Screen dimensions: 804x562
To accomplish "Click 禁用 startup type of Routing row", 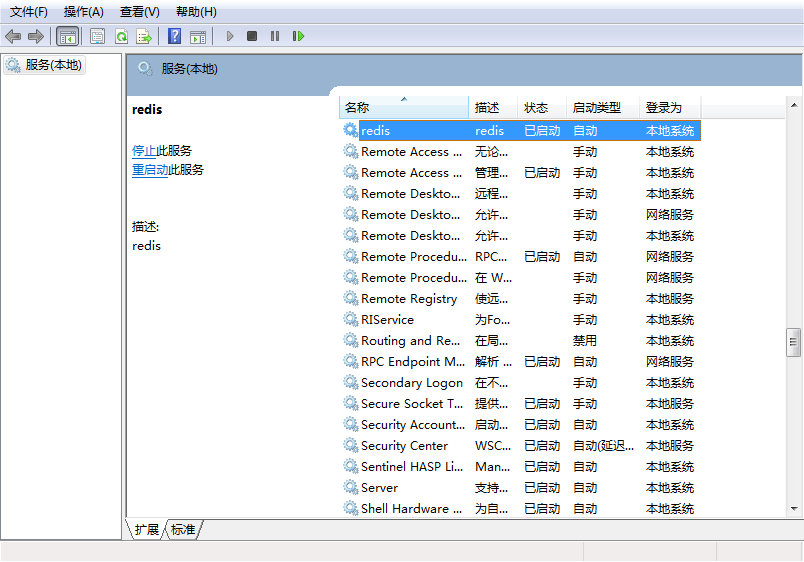I will pos(585,340).
